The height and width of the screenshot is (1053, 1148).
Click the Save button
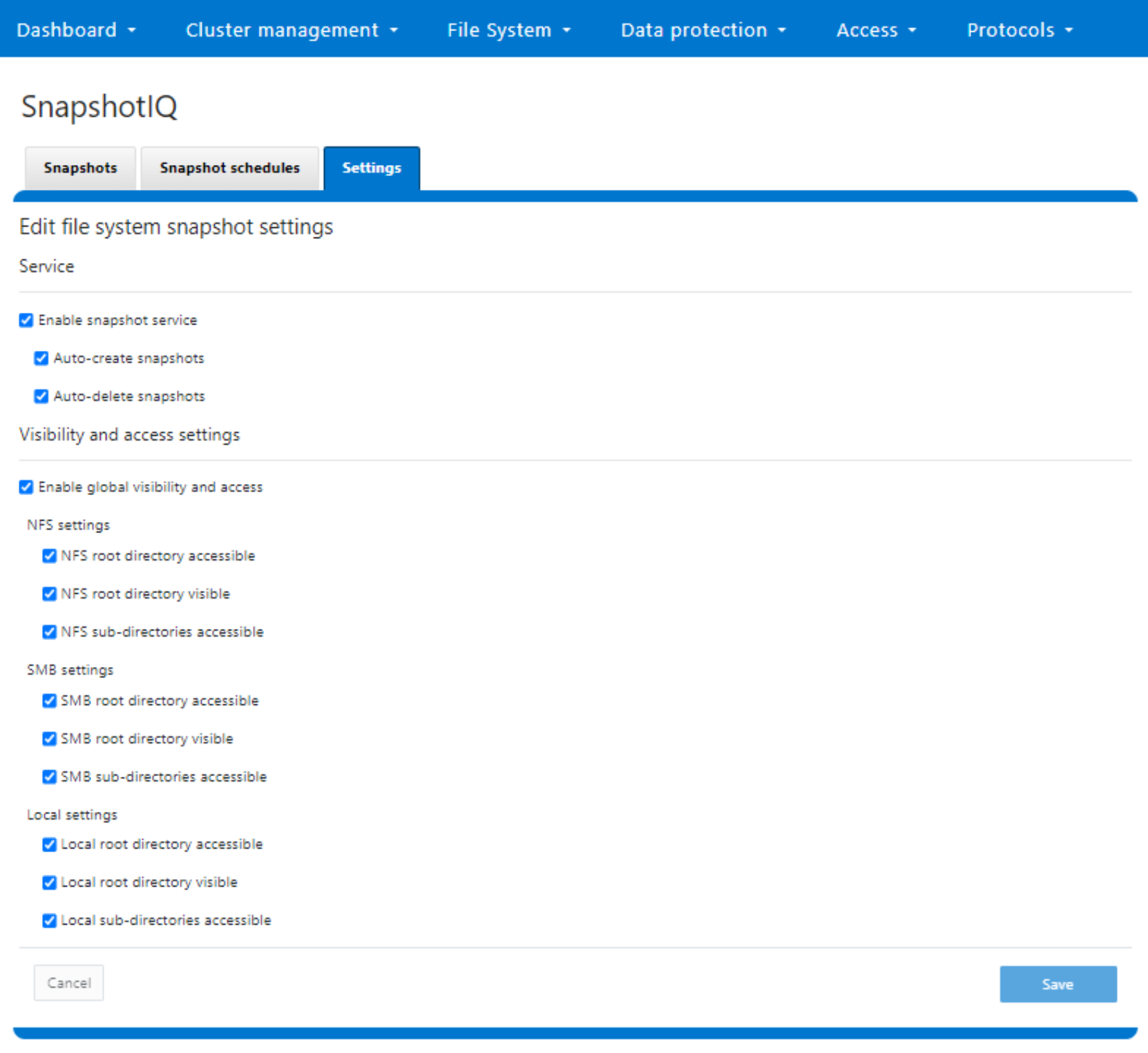tap(1058, 984)
